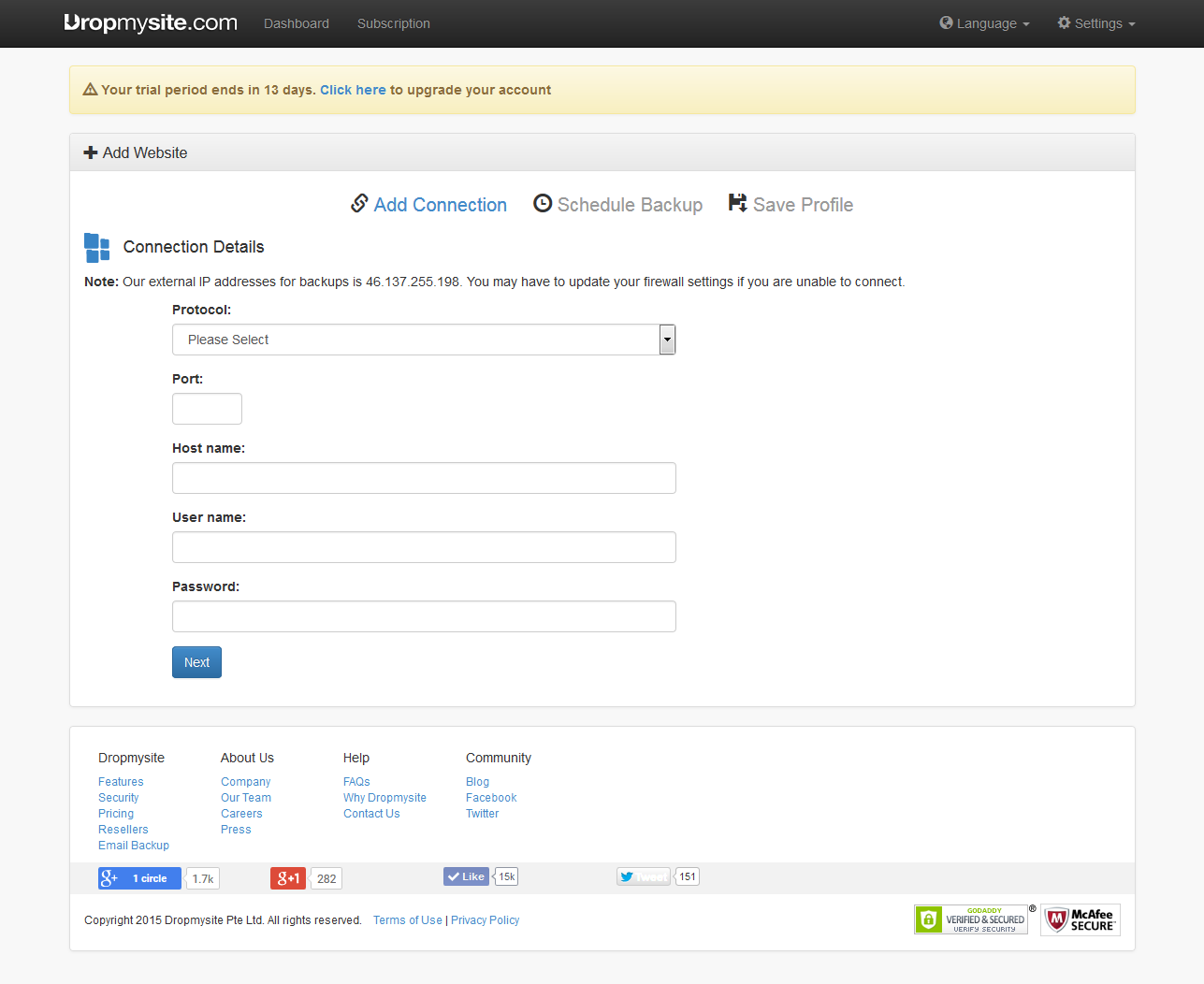Click the Facebook Like button
Screen dimensions: 1204x984
point(466,876)
